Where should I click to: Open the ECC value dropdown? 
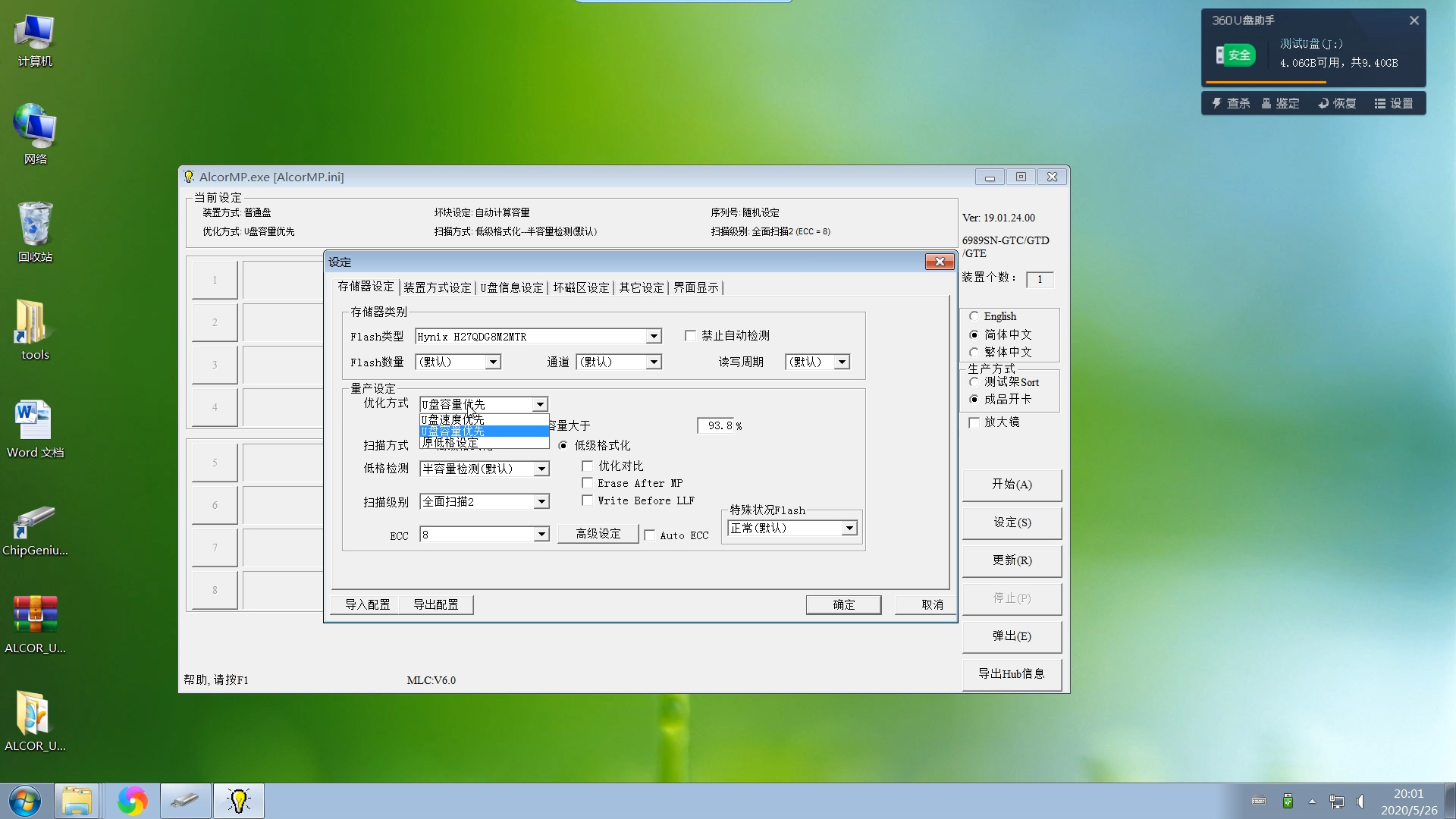[541, 534]
